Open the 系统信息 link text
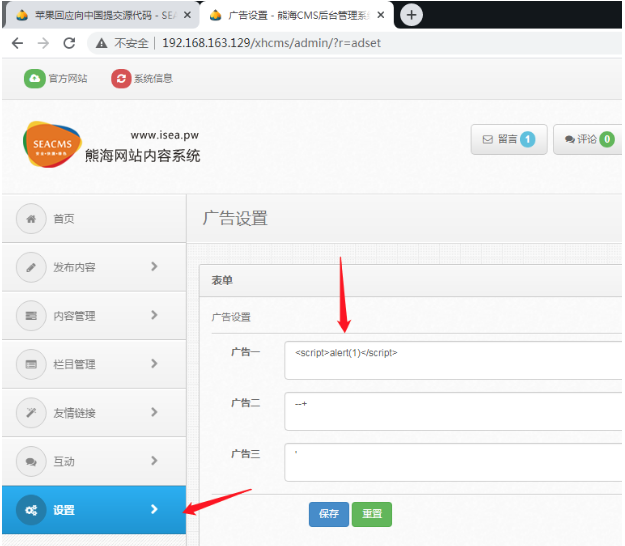 pos(153,79)
